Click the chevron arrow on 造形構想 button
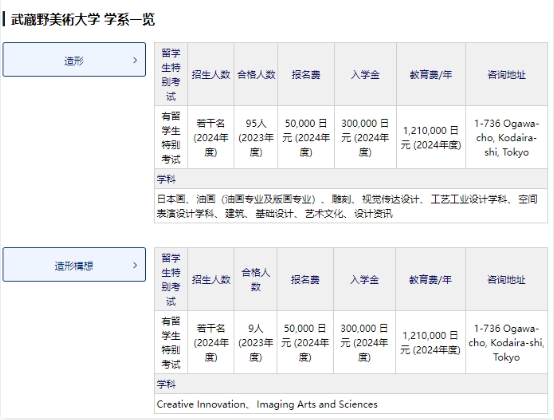Viewport: 554px width, 420px height. tap(135, 265)
